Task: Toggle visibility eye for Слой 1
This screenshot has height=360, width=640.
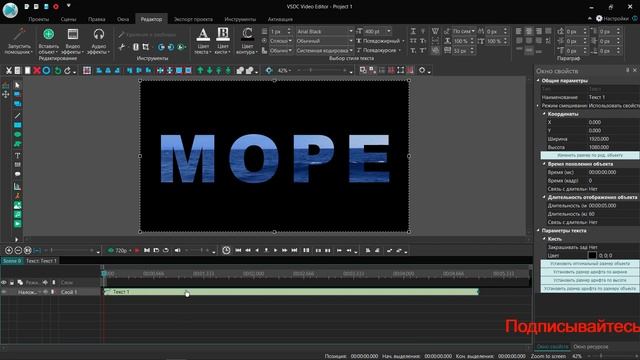Action: pos(4,292)
